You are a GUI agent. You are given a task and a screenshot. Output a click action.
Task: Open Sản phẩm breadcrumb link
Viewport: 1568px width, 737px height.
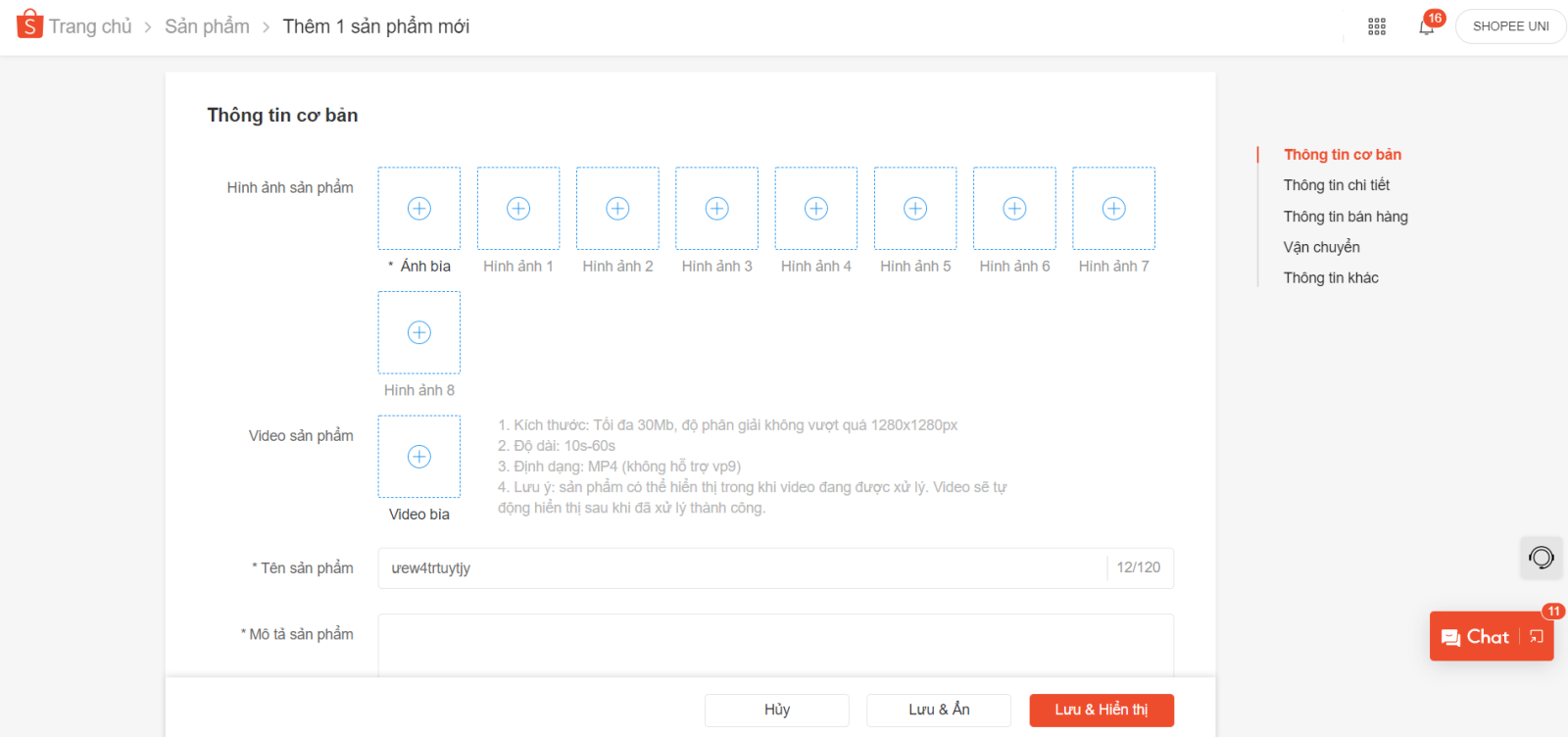207,26
